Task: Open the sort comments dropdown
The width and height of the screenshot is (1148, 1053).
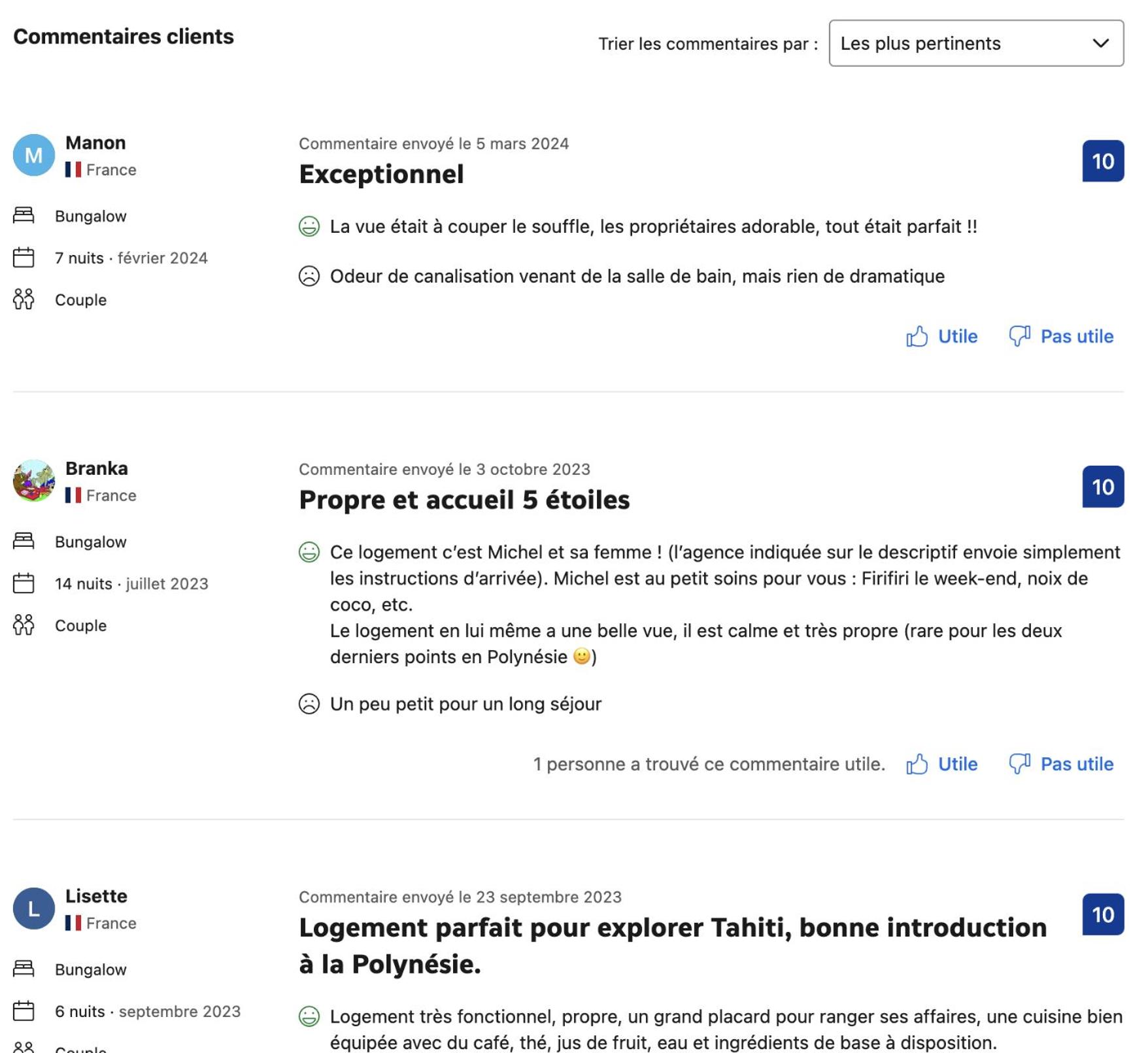Action: [x=975, y=43]
